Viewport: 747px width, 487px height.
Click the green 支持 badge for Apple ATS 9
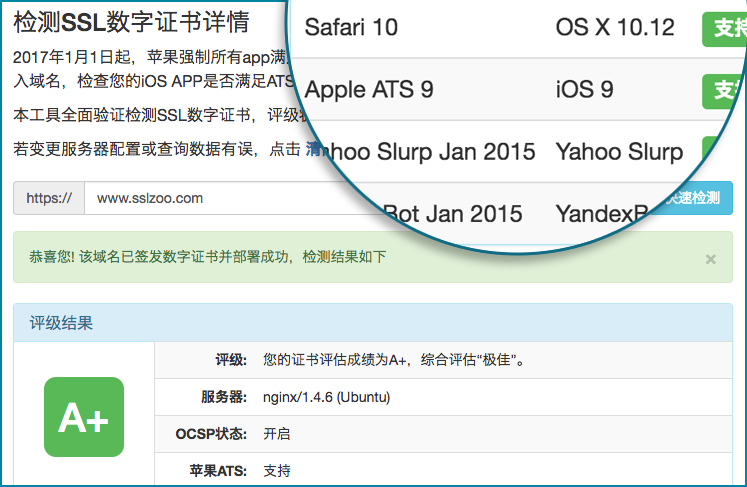pos(724,90)
